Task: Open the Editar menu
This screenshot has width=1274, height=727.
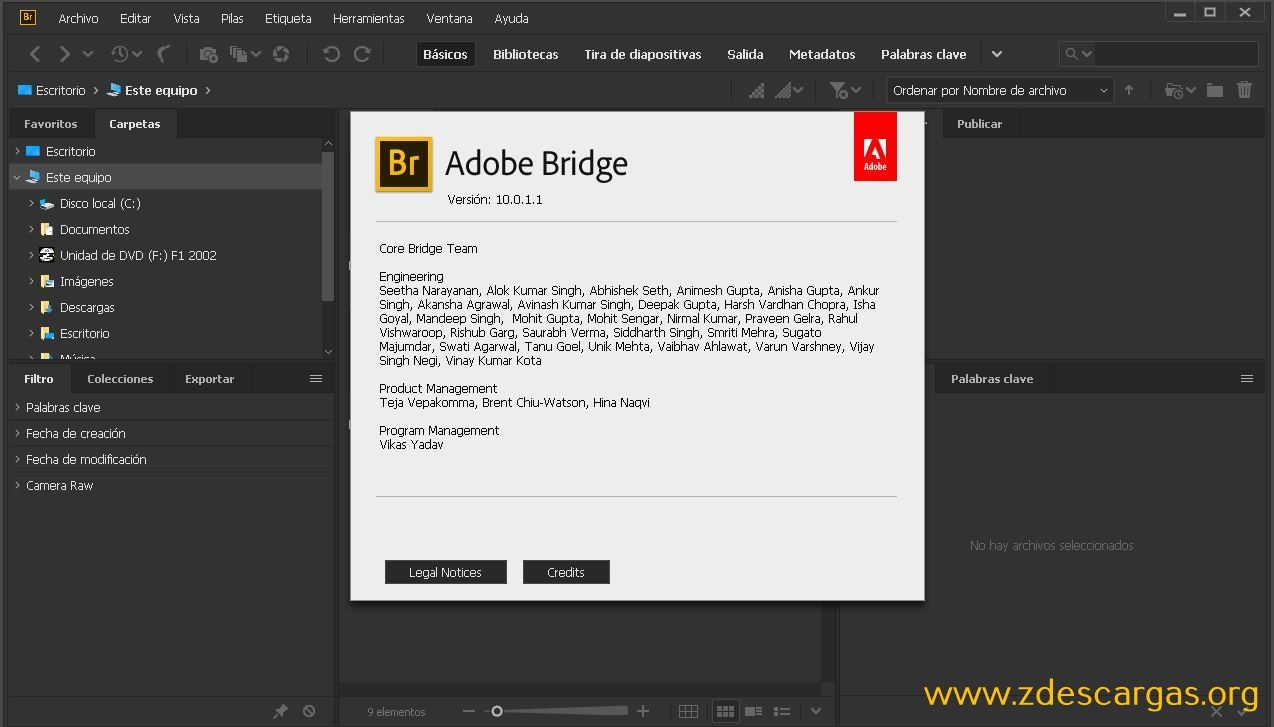Action: click(135, 18)
